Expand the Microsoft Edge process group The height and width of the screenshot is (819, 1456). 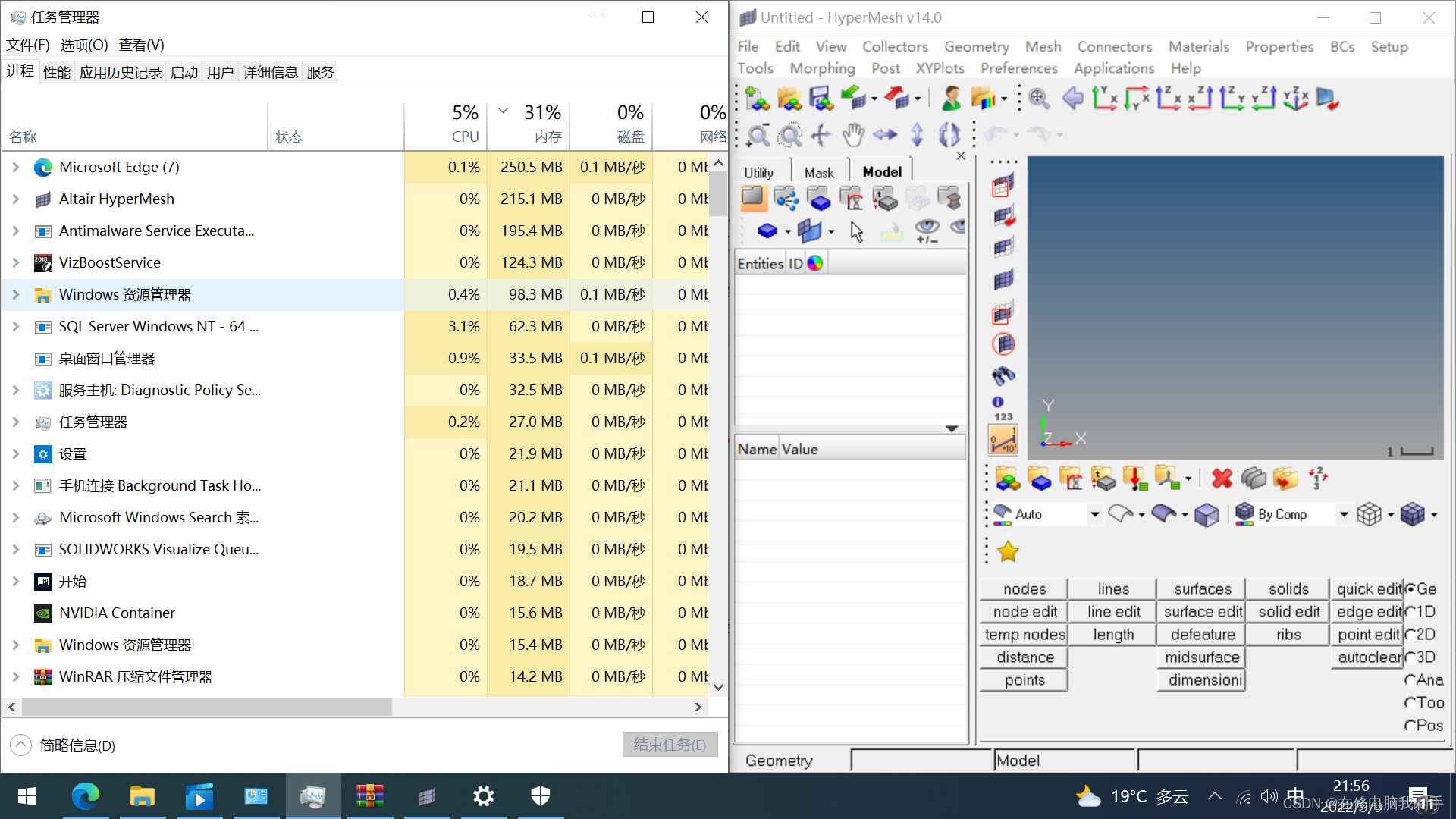(15, 167)
